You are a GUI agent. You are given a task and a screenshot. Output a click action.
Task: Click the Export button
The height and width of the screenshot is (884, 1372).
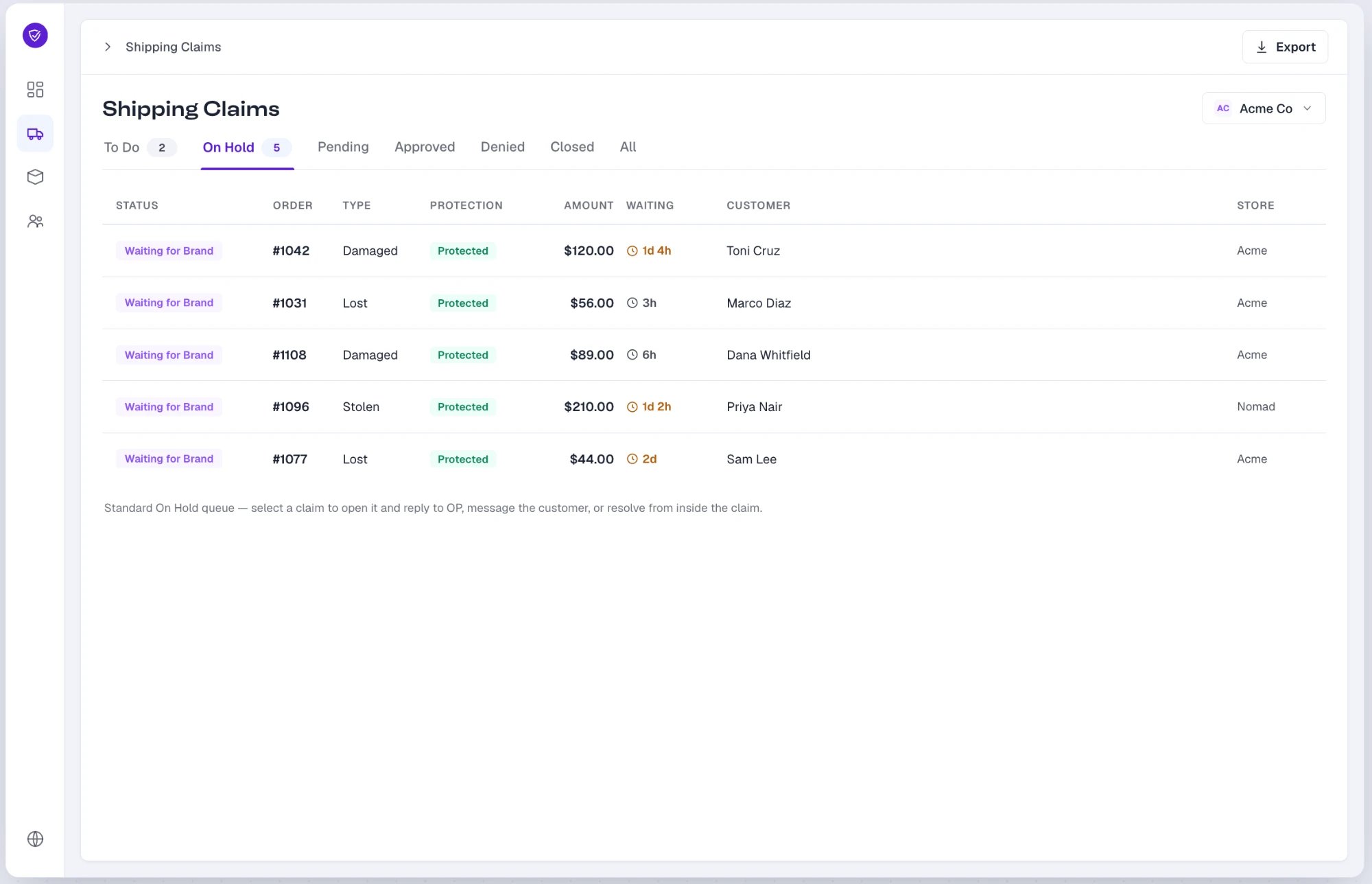(1285, 47)
